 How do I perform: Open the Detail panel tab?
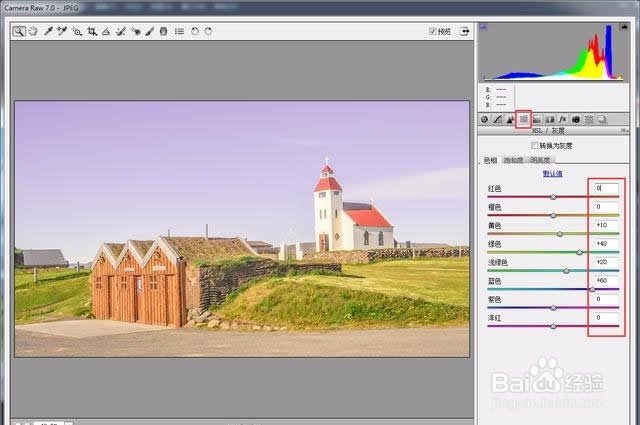pos(510,119)
